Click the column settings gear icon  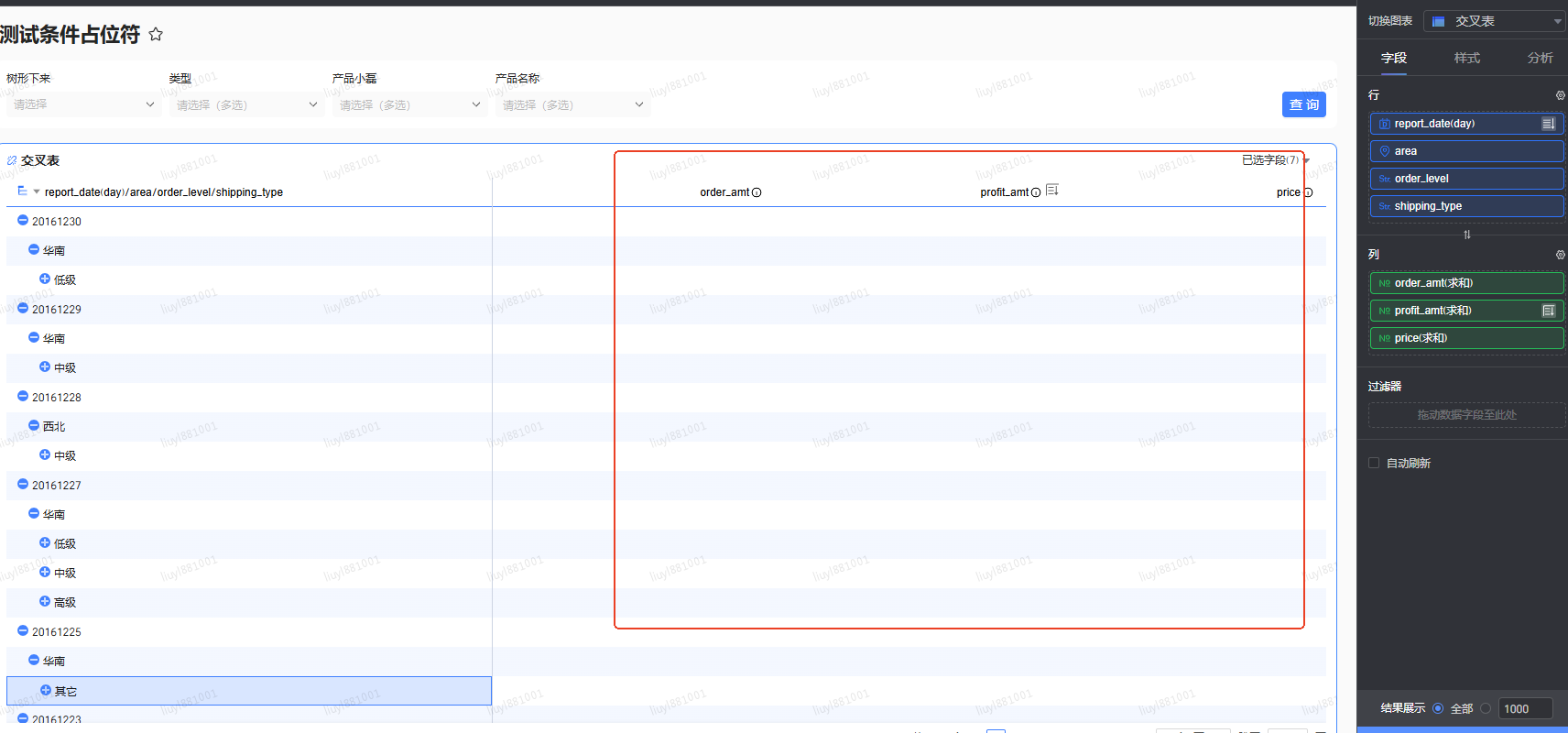click(1560, 255)
